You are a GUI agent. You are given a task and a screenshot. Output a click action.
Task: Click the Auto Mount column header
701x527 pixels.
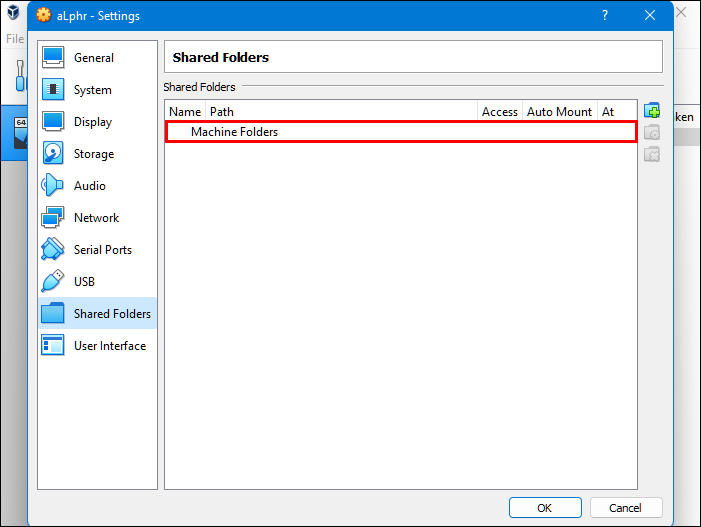point(559,112)
